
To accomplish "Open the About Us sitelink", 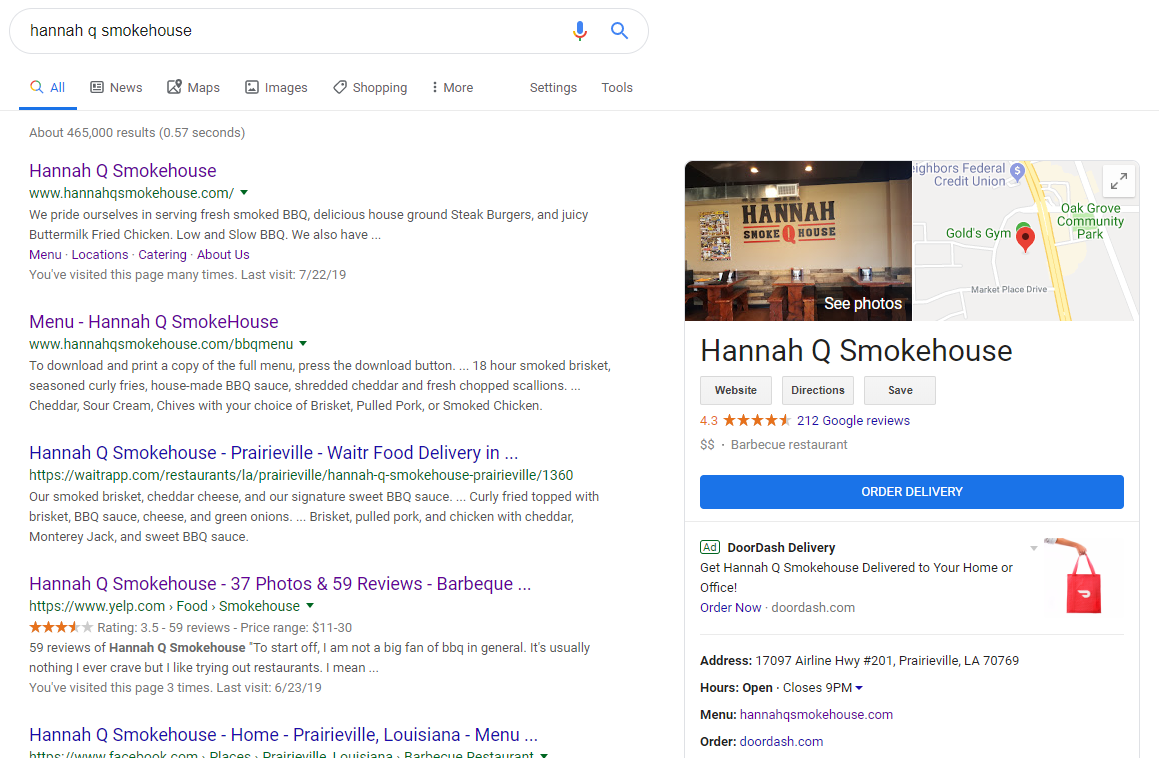I will (223, 254).
